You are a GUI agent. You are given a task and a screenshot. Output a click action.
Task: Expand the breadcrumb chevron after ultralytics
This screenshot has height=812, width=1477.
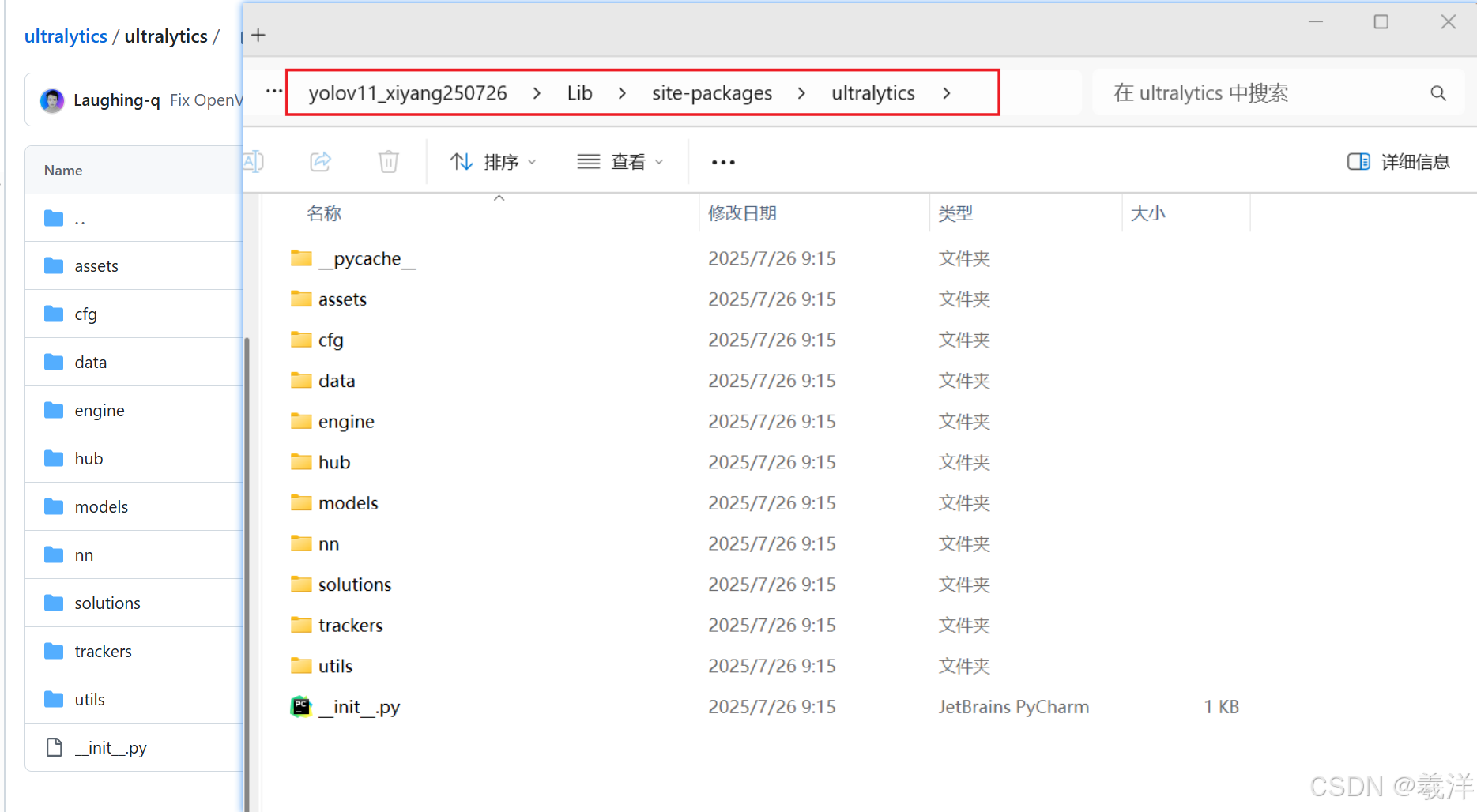[946, 92]
